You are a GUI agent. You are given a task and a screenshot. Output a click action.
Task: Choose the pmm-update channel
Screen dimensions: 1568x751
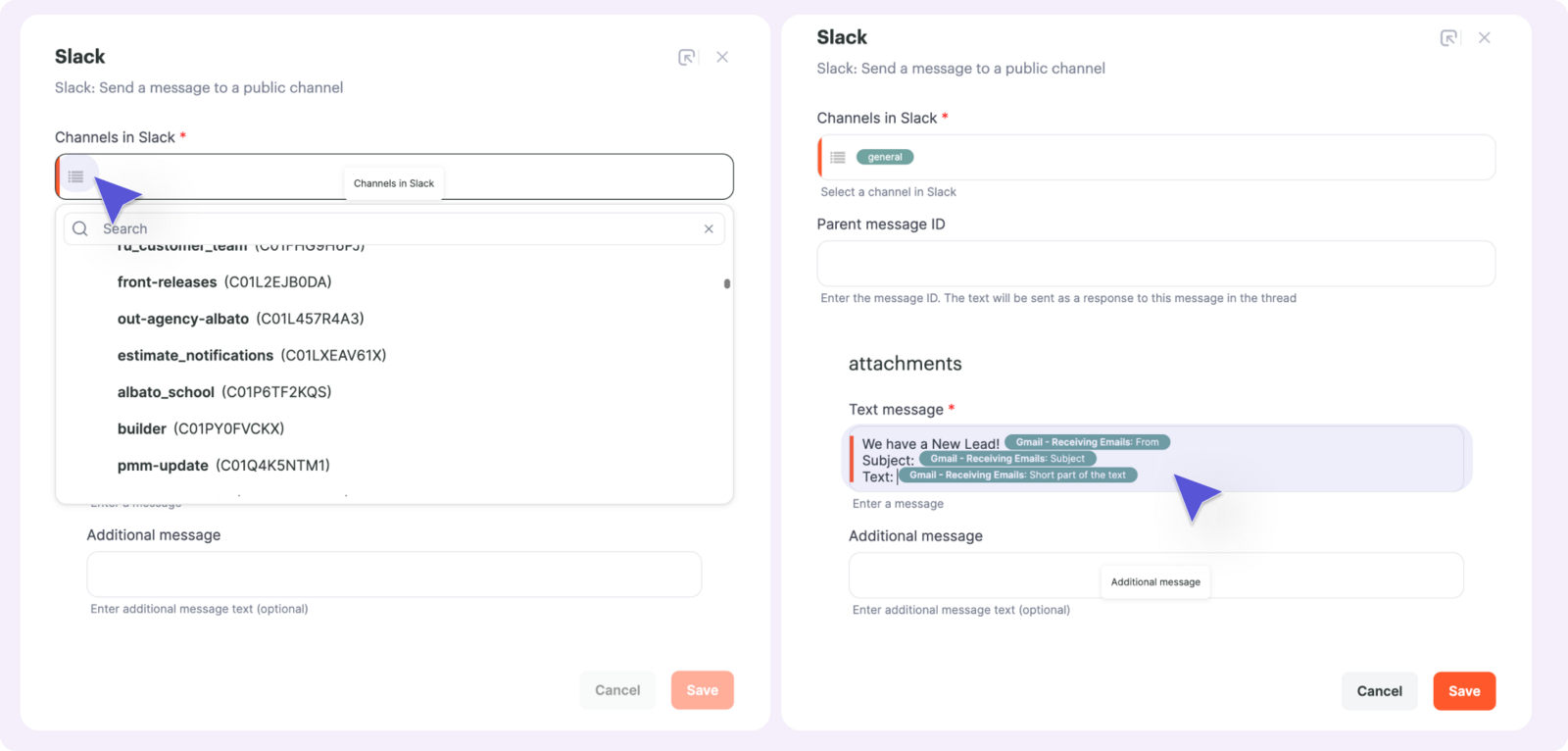[x=223, y=466]
